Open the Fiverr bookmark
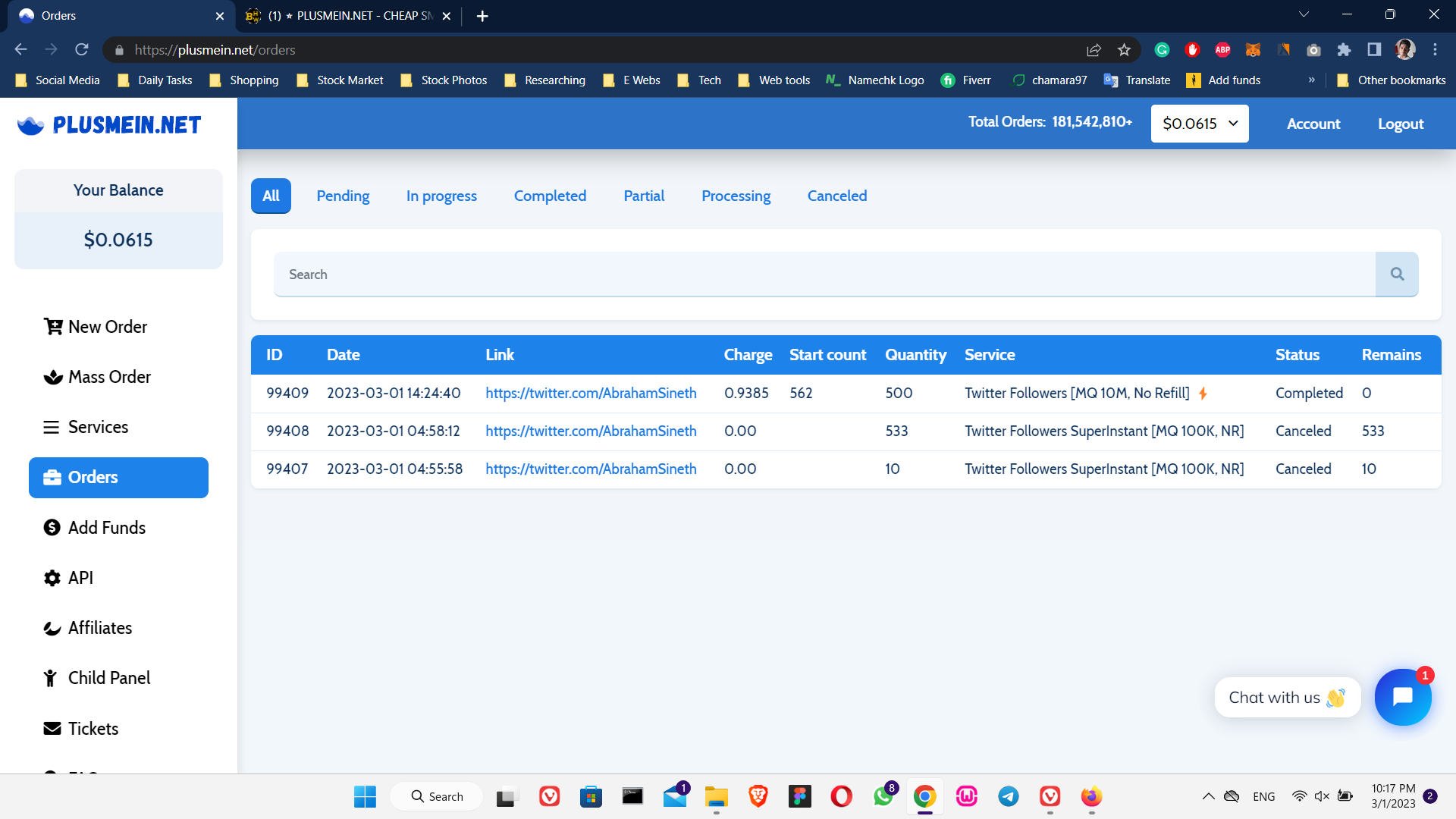1456x819 pixels. pos(965,80)
